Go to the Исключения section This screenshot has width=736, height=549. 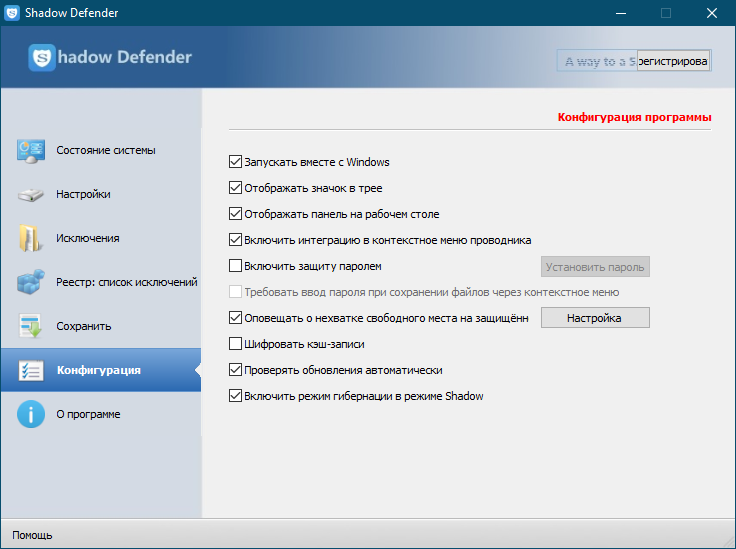tap(101, 238)
